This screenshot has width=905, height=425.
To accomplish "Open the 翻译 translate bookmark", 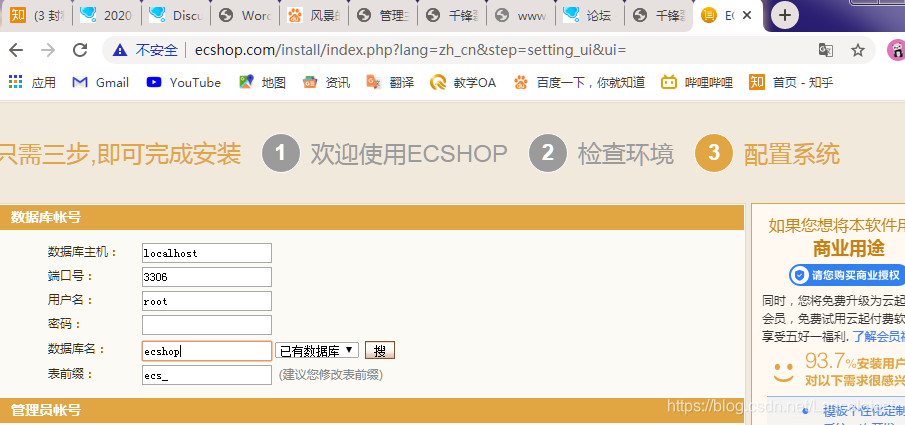I will click(390, 83).
